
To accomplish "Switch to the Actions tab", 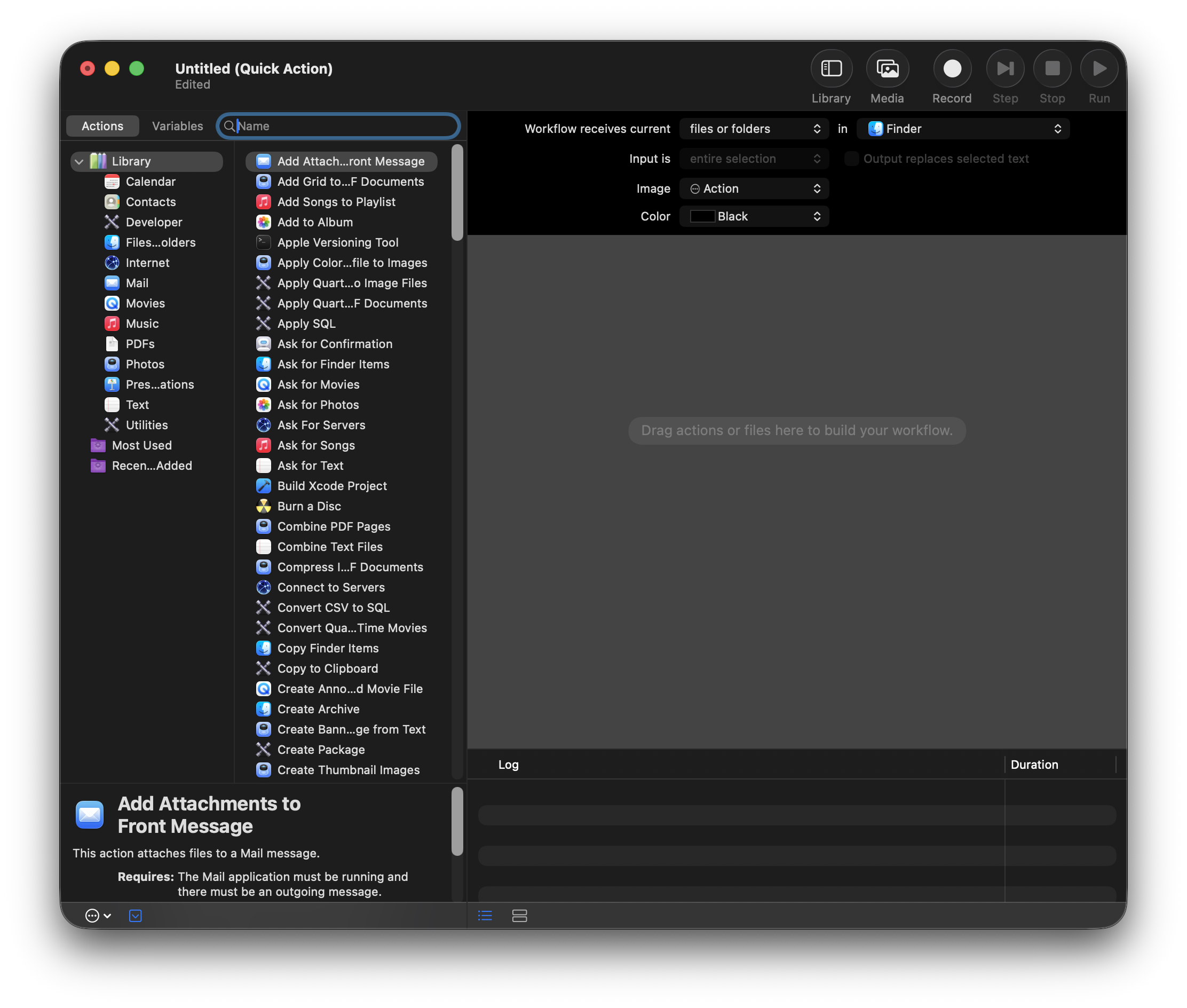I will (102, 127).
